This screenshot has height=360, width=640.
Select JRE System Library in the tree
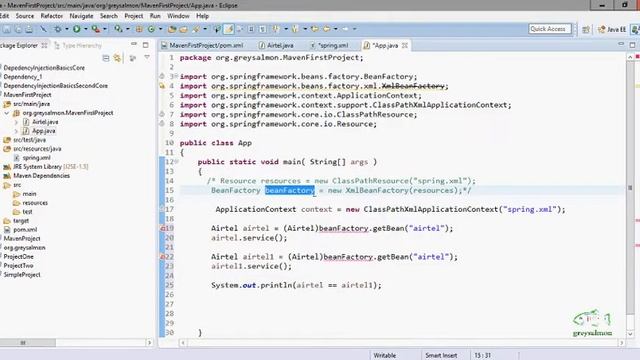click(x=46, y=167)
